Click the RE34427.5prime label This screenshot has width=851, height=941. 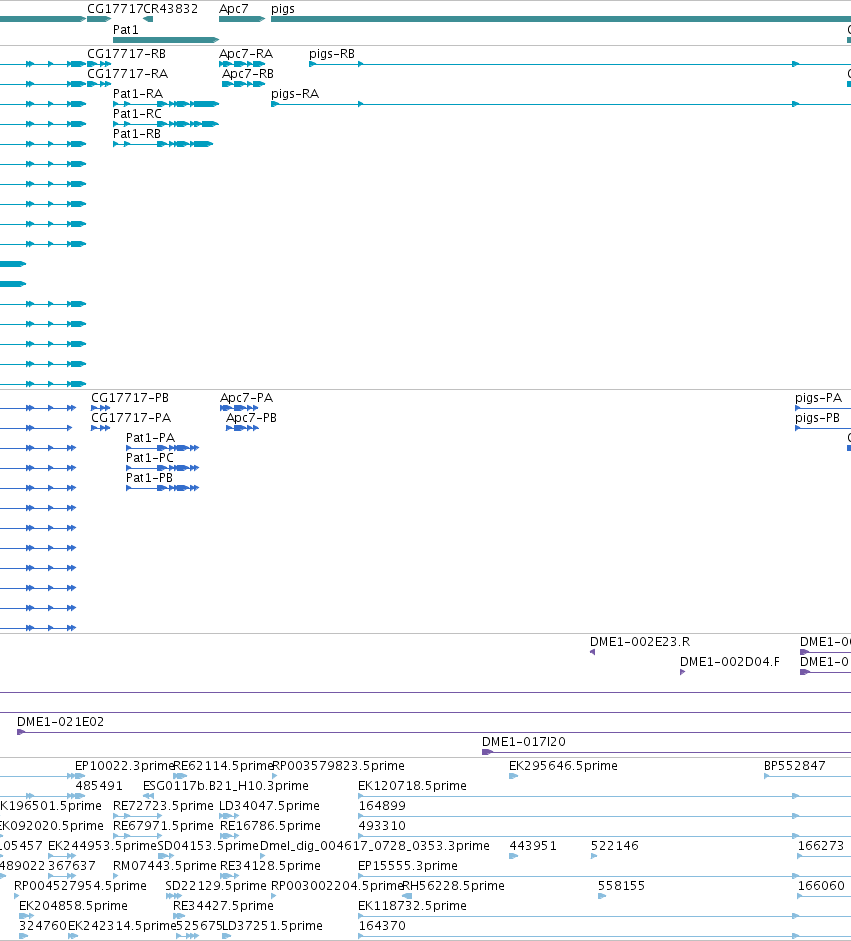pos(223,906)
